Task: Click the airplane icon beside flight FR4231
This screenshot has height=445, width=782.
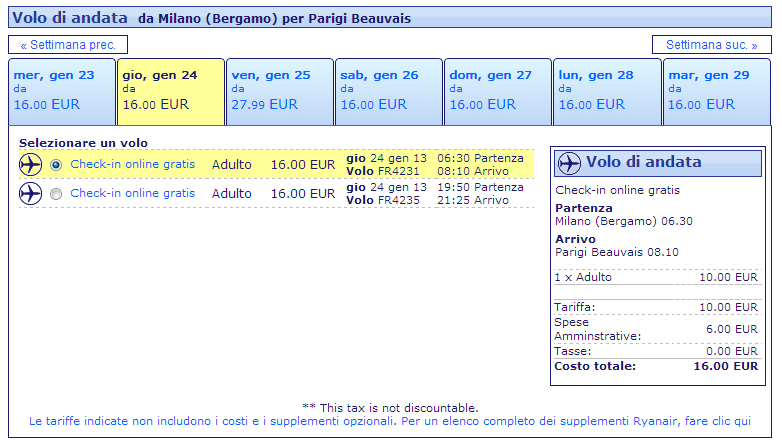Action: 30,165
